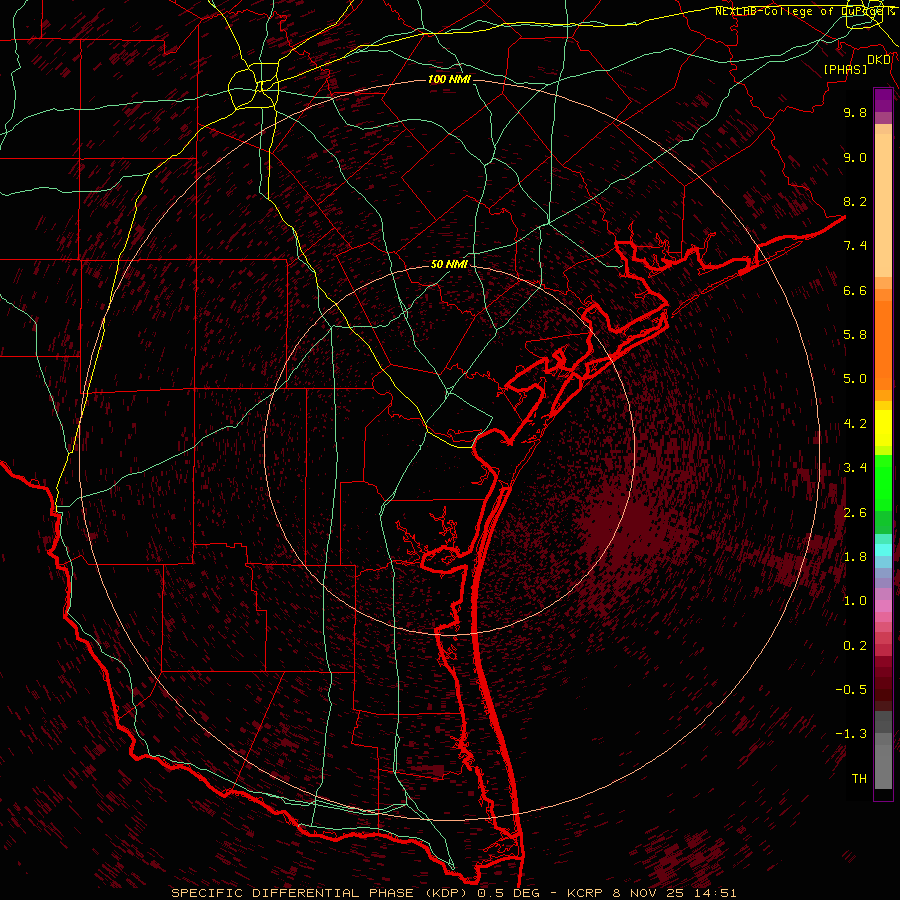Click the 8.2 value on color scale

[x=855, y=201]
